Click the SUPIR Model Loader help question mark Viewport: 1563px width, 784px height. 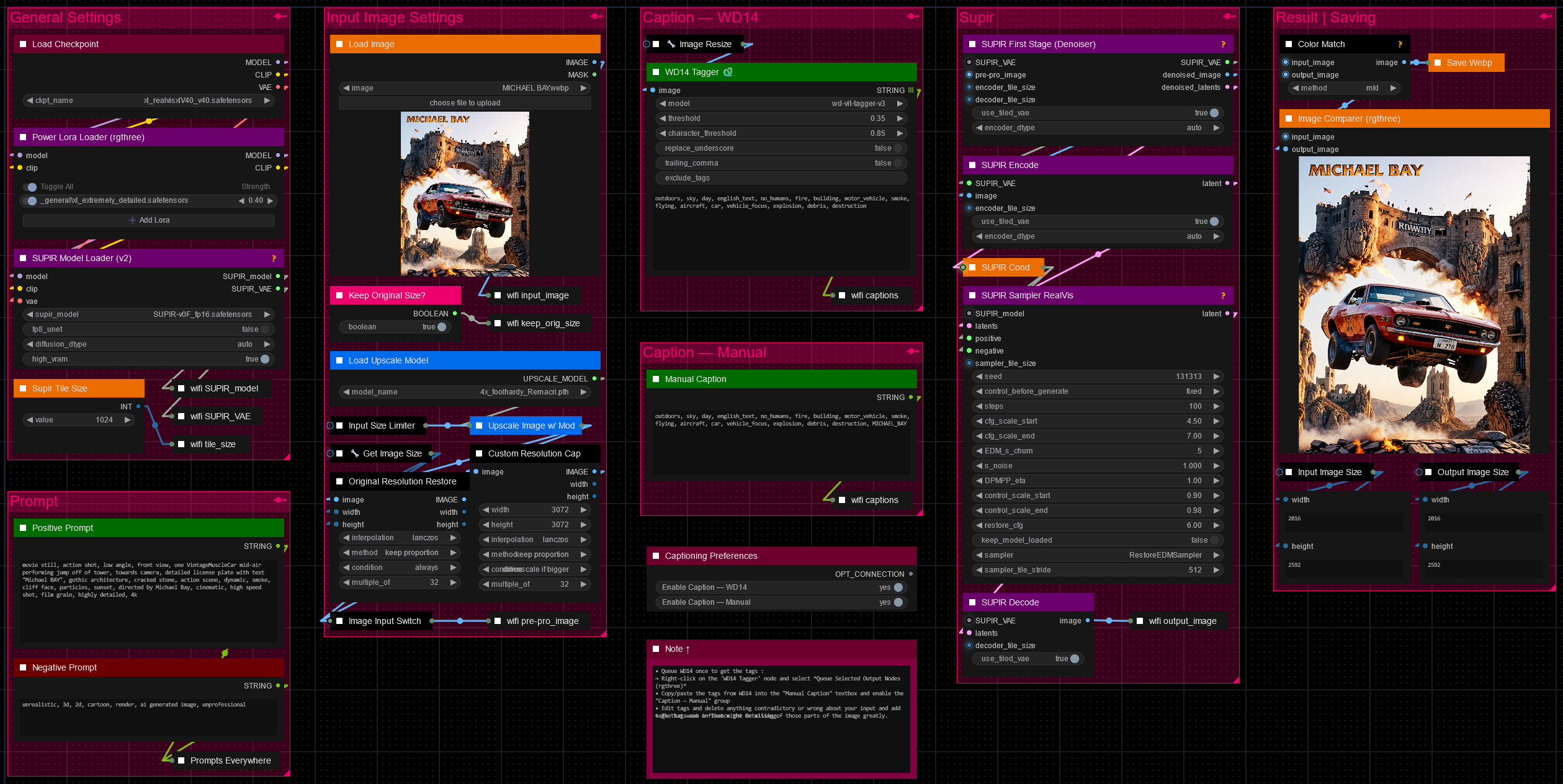tap(274, 258)
